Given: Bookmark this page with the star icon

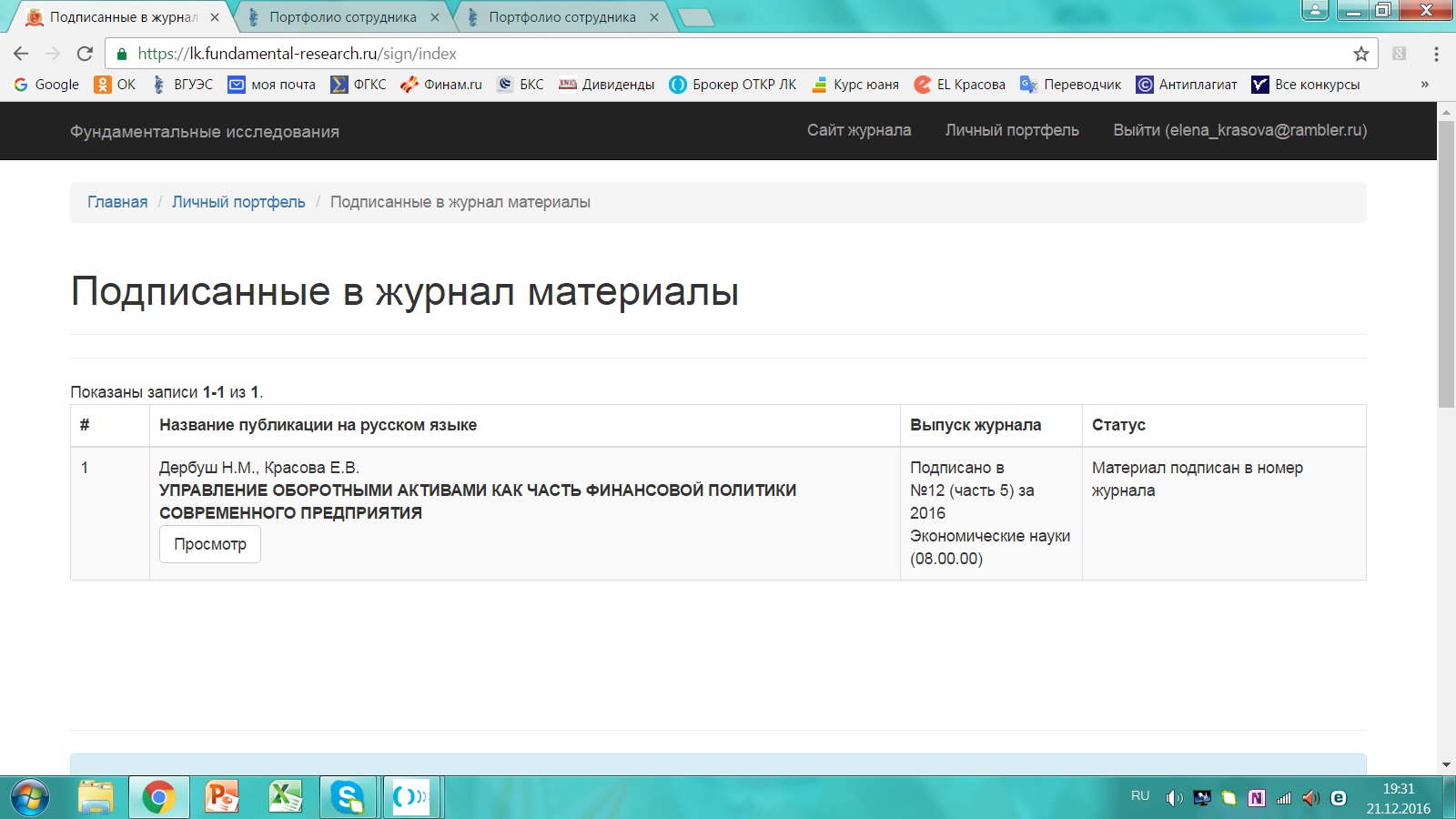Looking at the screenshot, I should [1360, 54].
